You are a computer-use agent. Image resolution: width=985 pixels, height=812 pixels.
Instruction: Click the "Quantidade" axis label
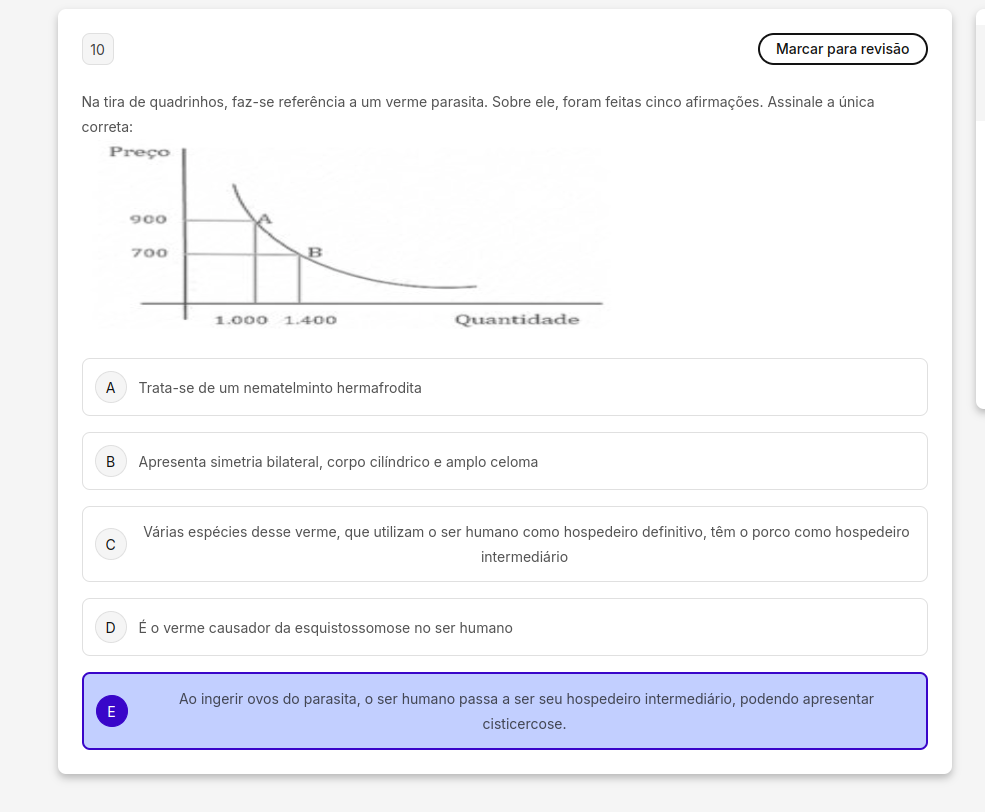pyautogui.click(x=517, y=320)
